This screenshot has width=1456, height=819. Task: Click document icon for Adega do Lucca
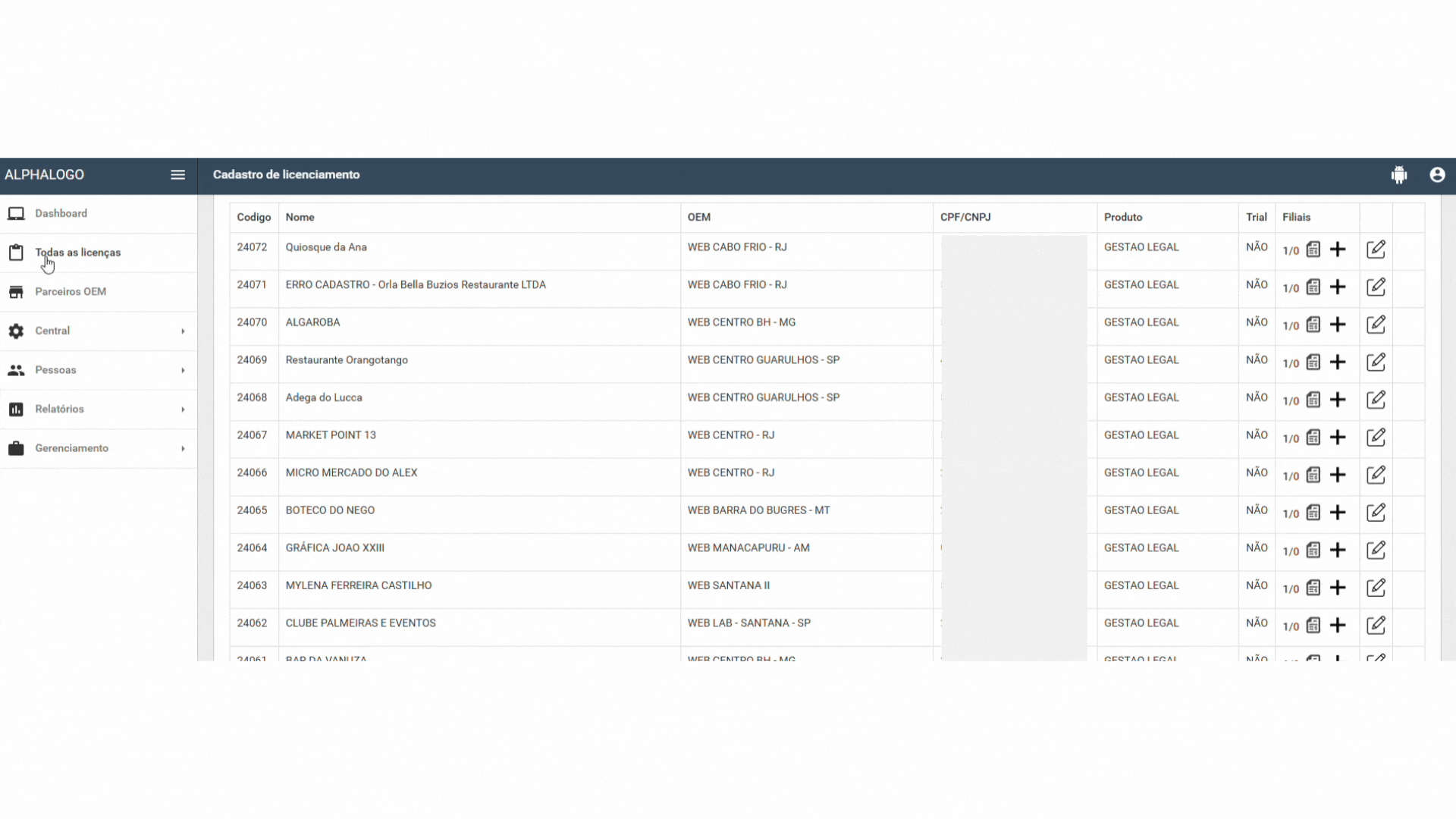pos(1313,400)
